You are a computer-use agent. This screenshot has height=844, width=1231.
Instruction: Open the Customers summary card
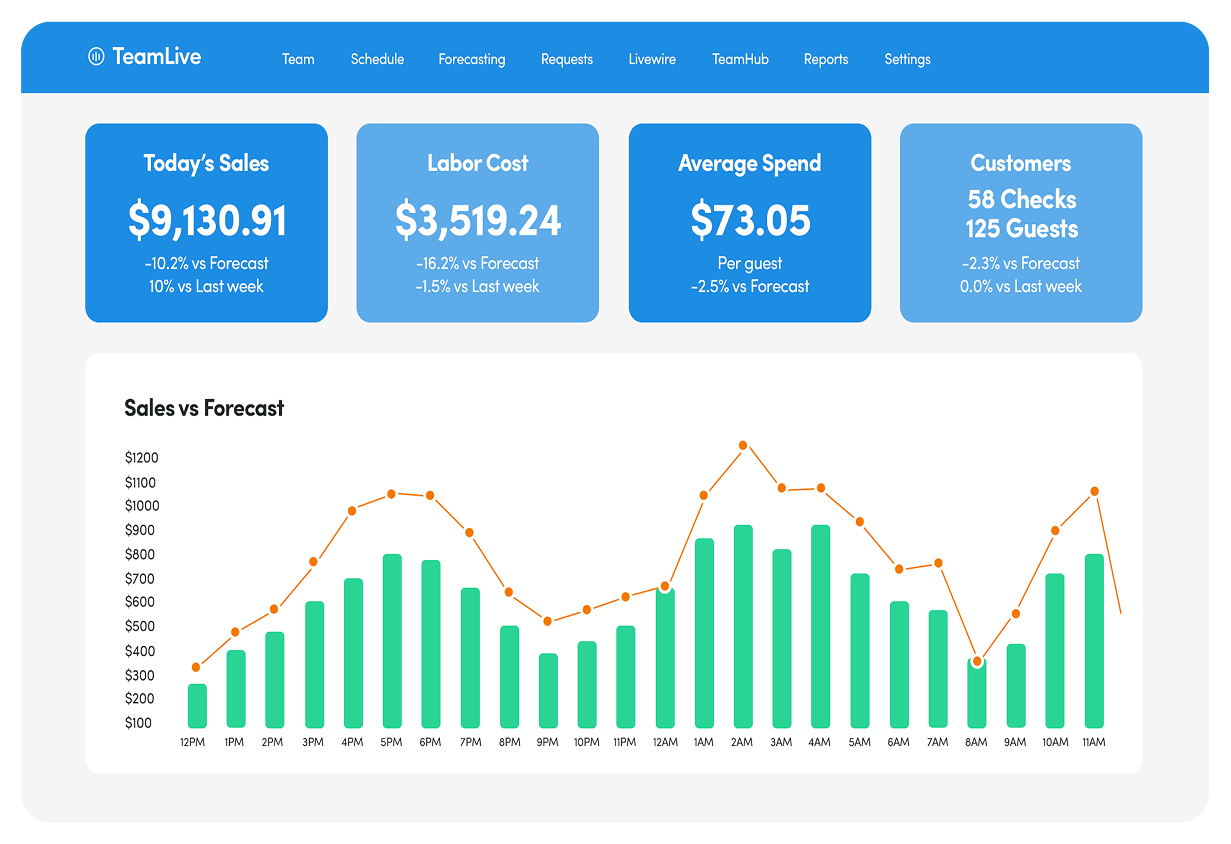1020,223
